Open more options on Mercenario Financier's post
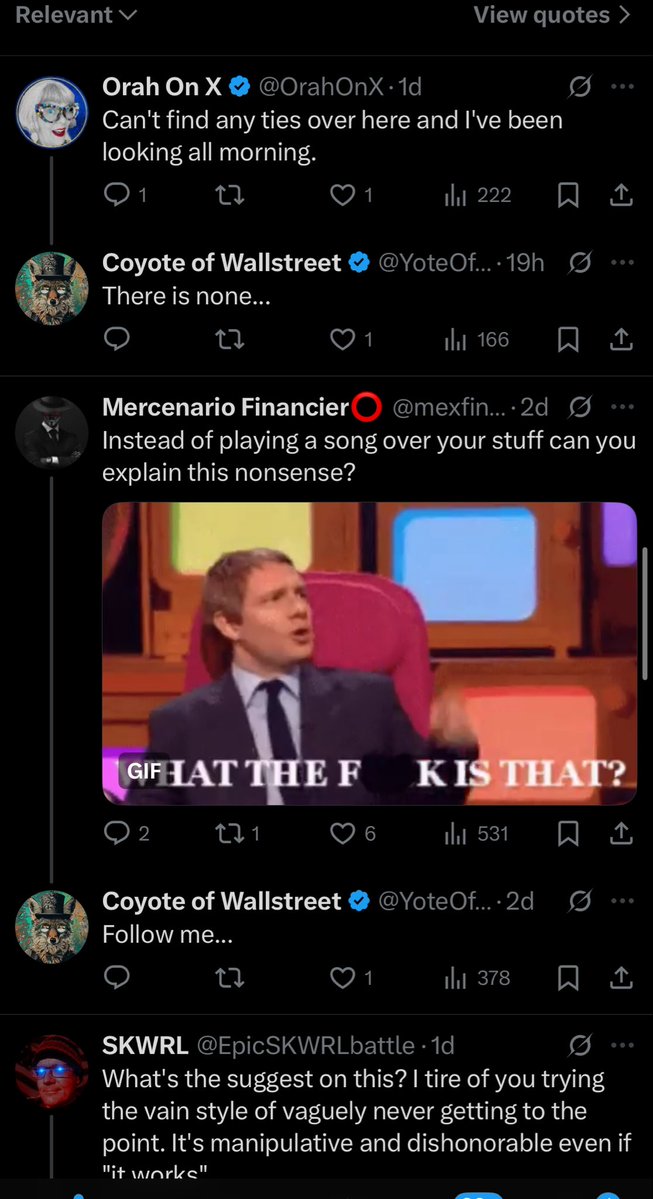653x1199 pixels. click(x=623, y=407)
